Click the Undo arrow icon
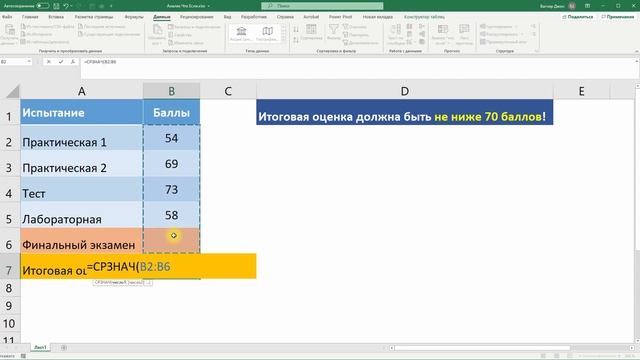 coord(66,6)
